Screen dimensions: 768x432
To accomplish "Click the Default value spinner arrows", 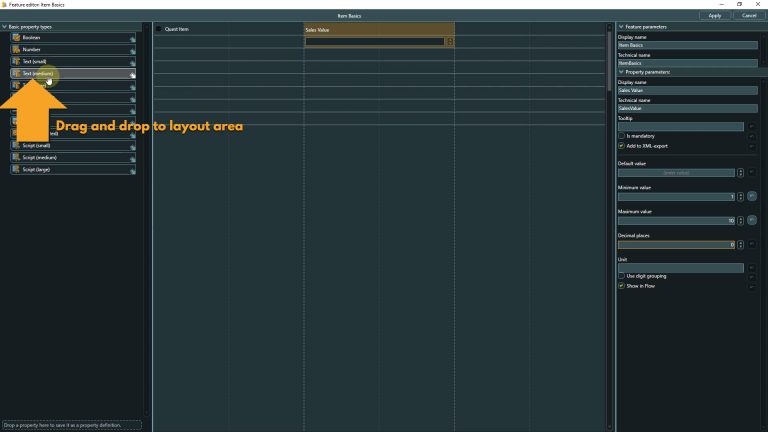I will (x=740, y=172).
